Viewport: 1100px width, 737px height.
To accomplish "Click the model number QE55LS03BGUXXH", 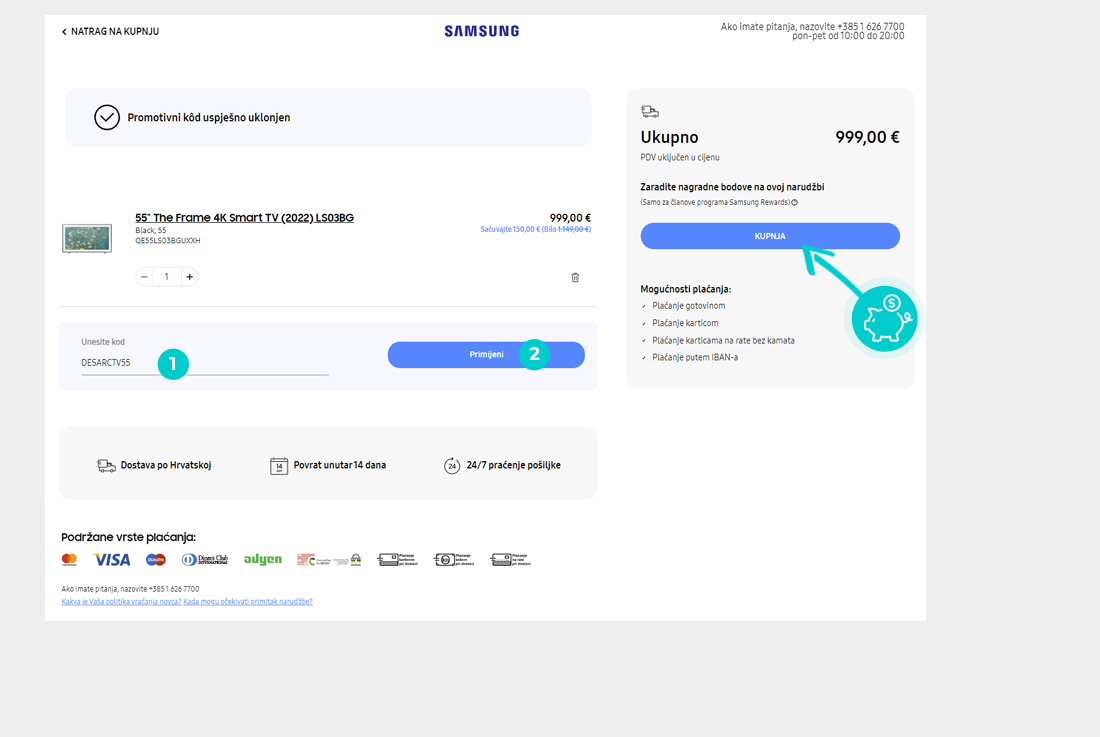I will (x=168, y=241).
